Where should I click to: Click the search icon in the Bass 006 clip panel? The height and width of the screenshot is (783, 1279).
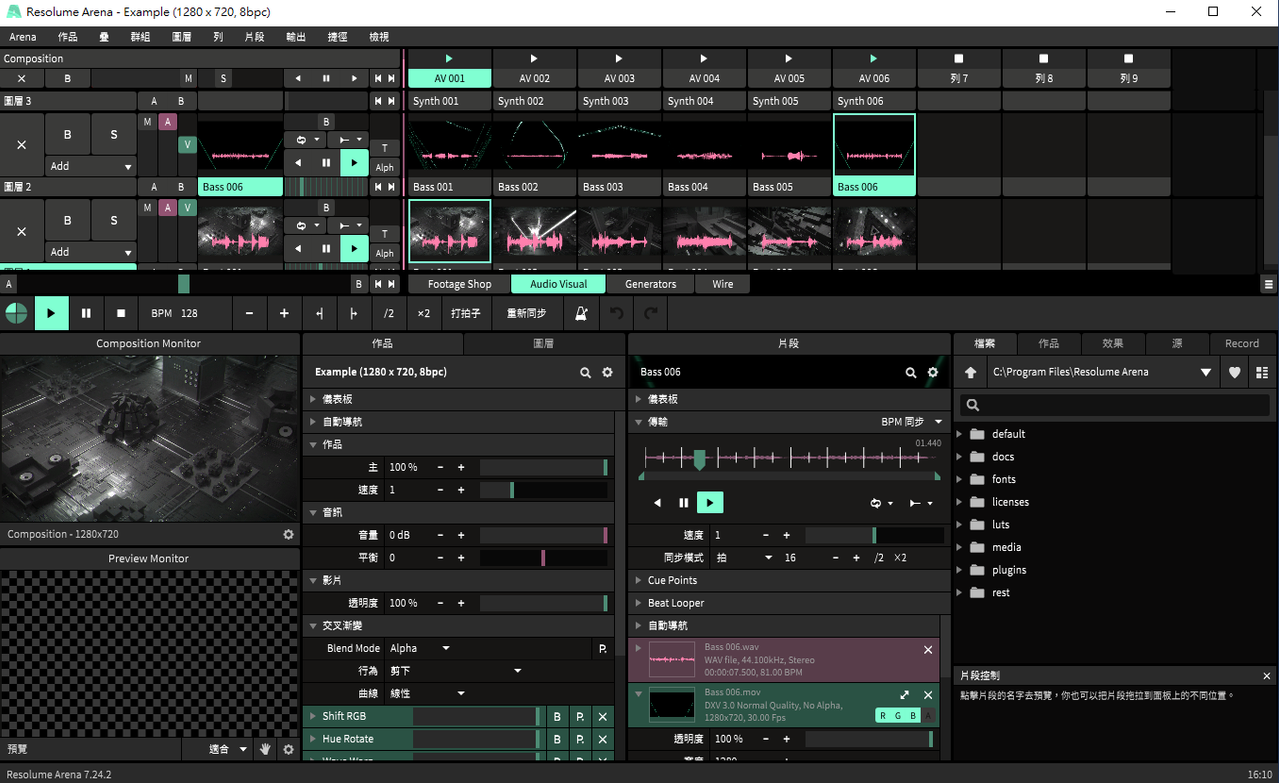pos(911,372)
